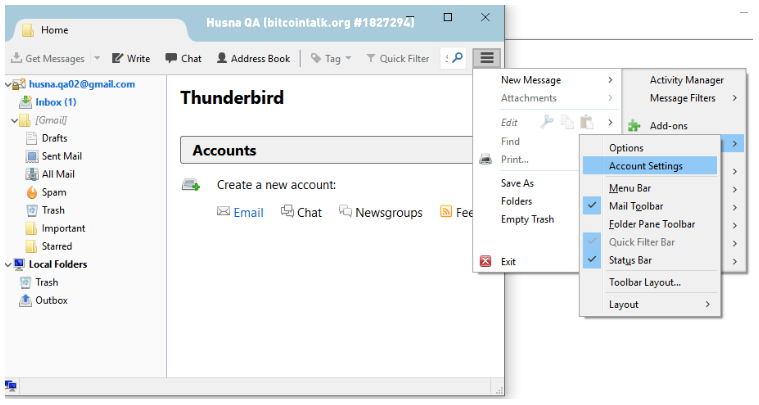Click the green Add-ons puzzle icon
The width and height of the screenshot is (759, 405).
click(x=634, y=126)
